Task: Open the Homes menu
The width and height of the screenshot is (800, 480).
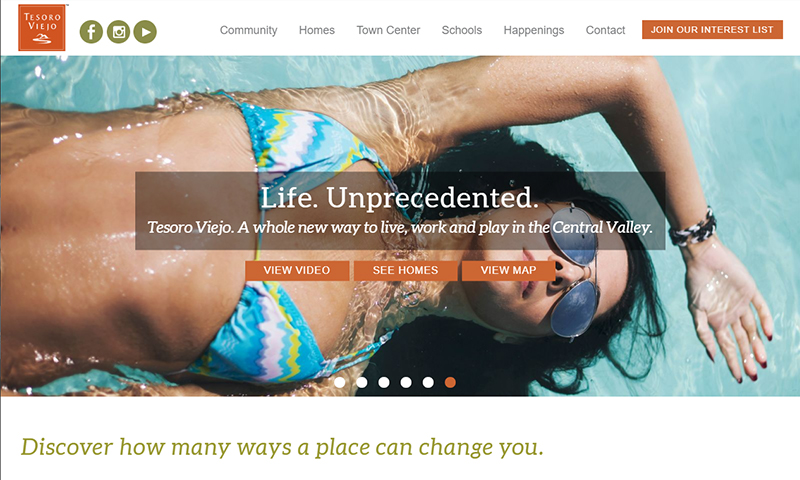Action: point(317,31)
